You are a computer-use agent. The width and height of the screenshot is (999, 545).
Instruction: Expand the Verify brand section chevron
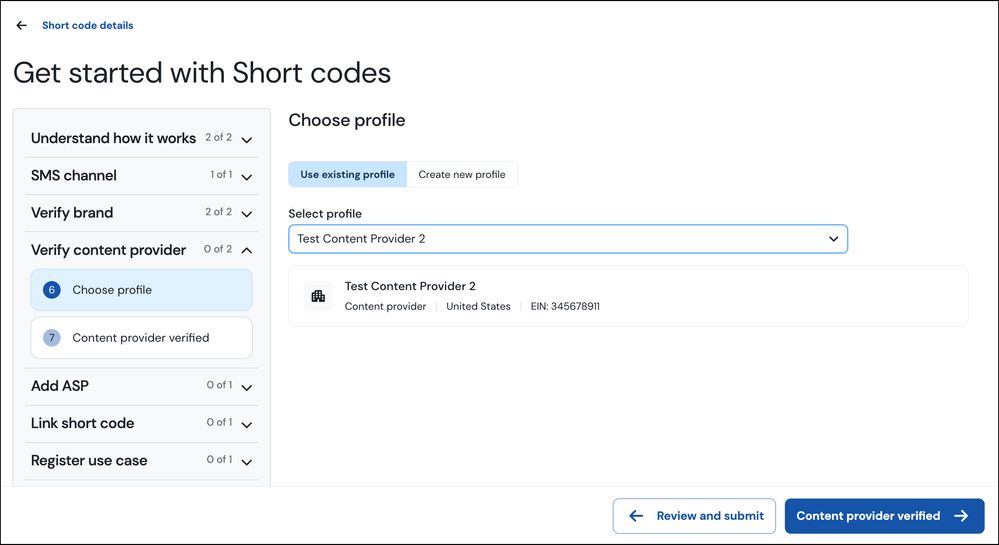tap(247, 214)
